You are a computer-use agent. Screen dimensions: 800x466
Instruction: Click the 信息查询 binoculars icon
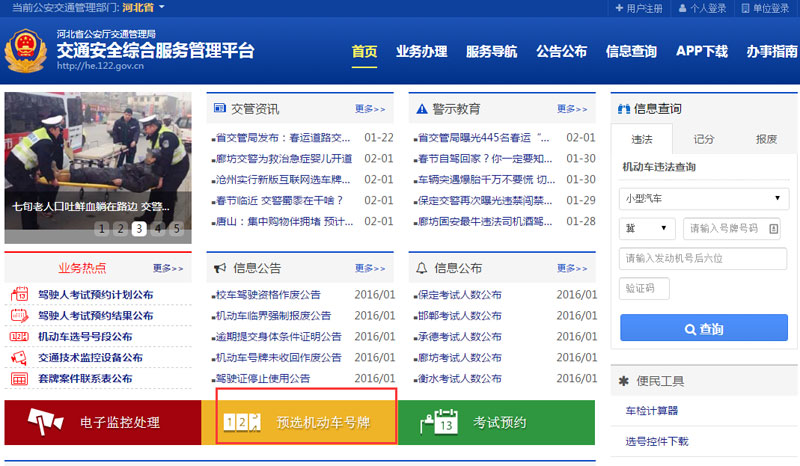click(x=623, y=109)
